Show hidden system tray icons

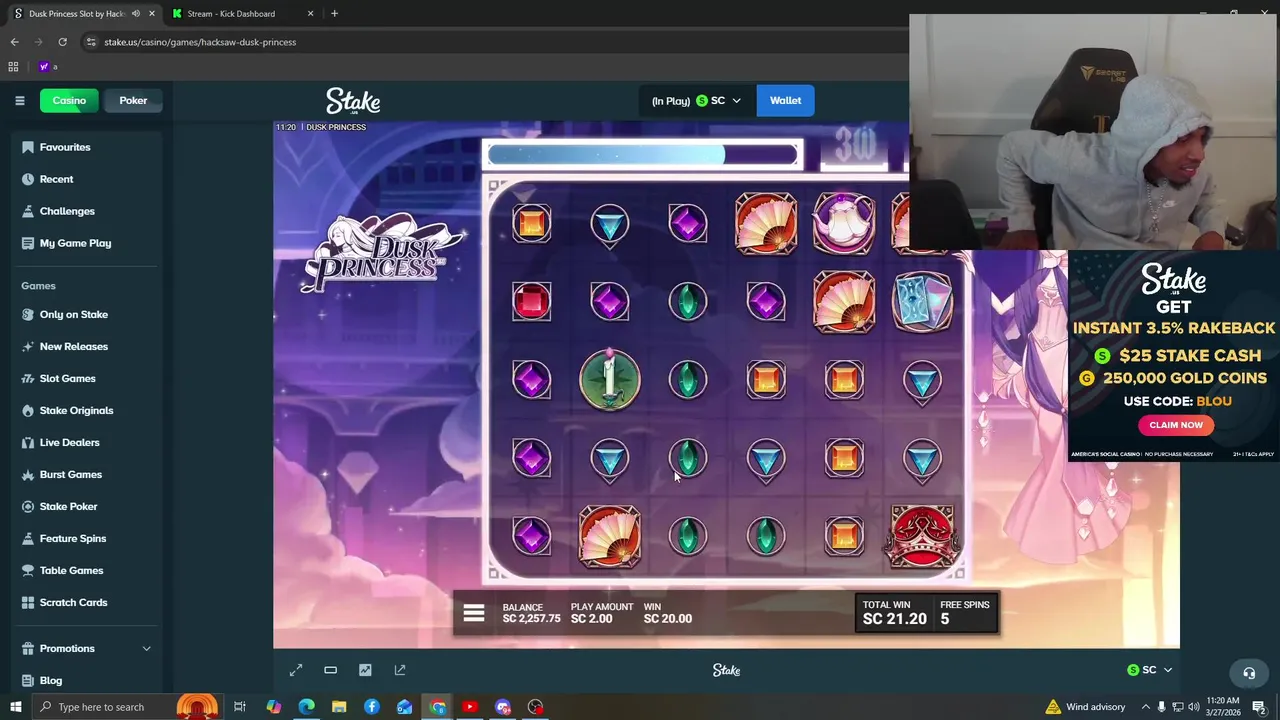[1144, 707]
